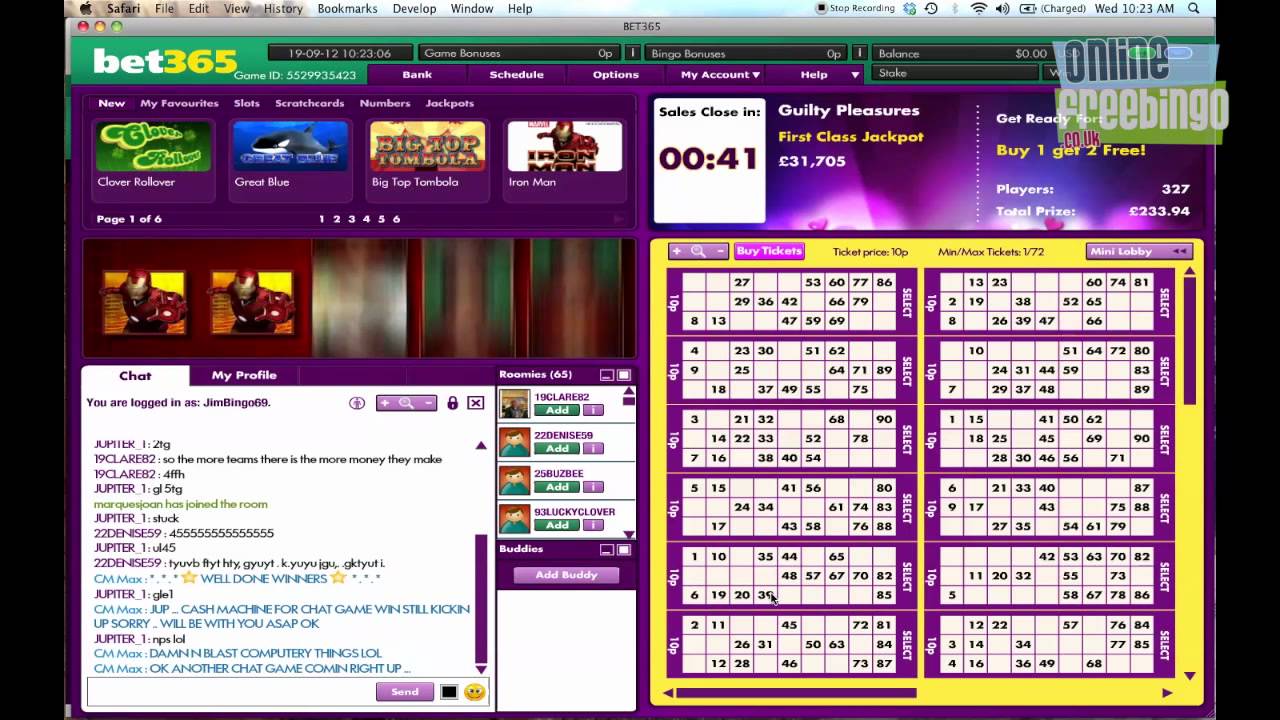Send the chat message
The width and height of the screenshot is (1280, 720).
tap(405, 692)
